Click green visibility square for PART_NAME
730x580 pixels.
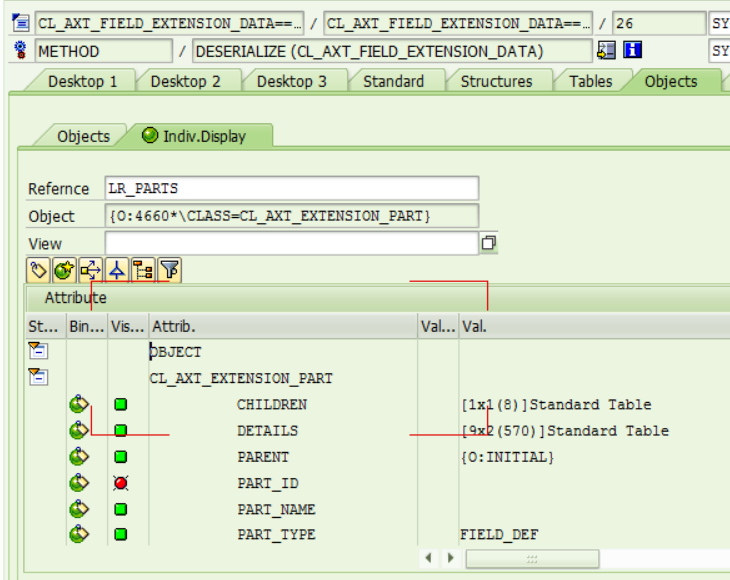[x=121, y=509]
